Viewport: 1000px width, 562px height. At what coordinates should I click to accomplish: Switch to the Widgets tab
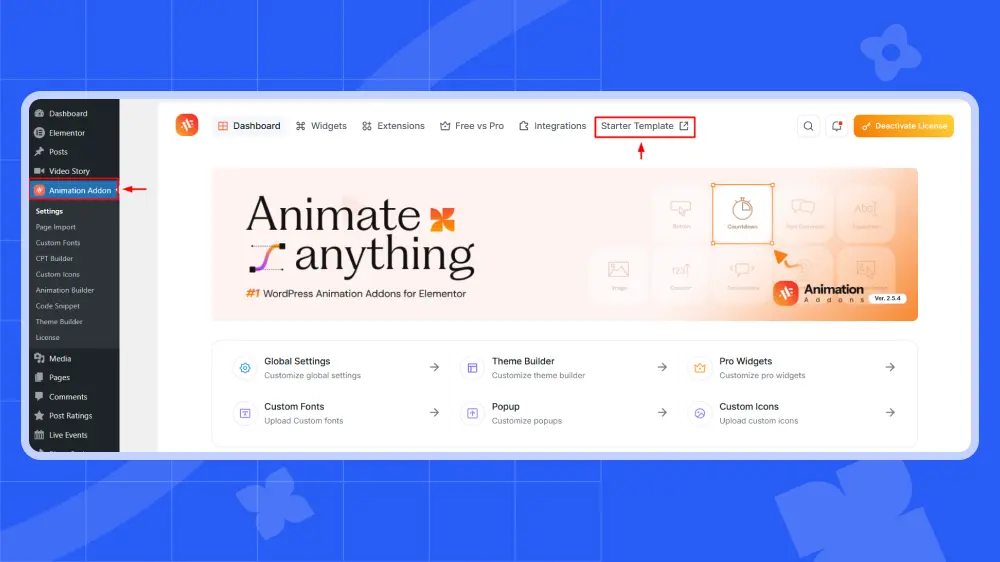click(x=321, y=126)
